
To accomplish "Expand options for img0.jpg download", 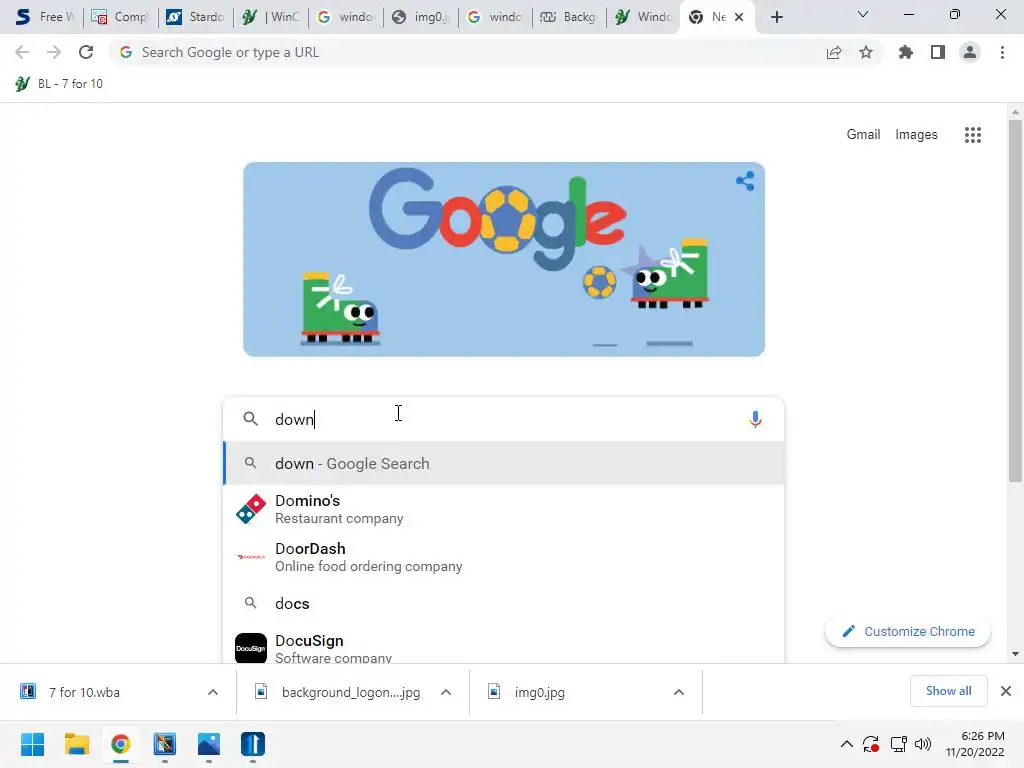I will [x=679, y=692].
